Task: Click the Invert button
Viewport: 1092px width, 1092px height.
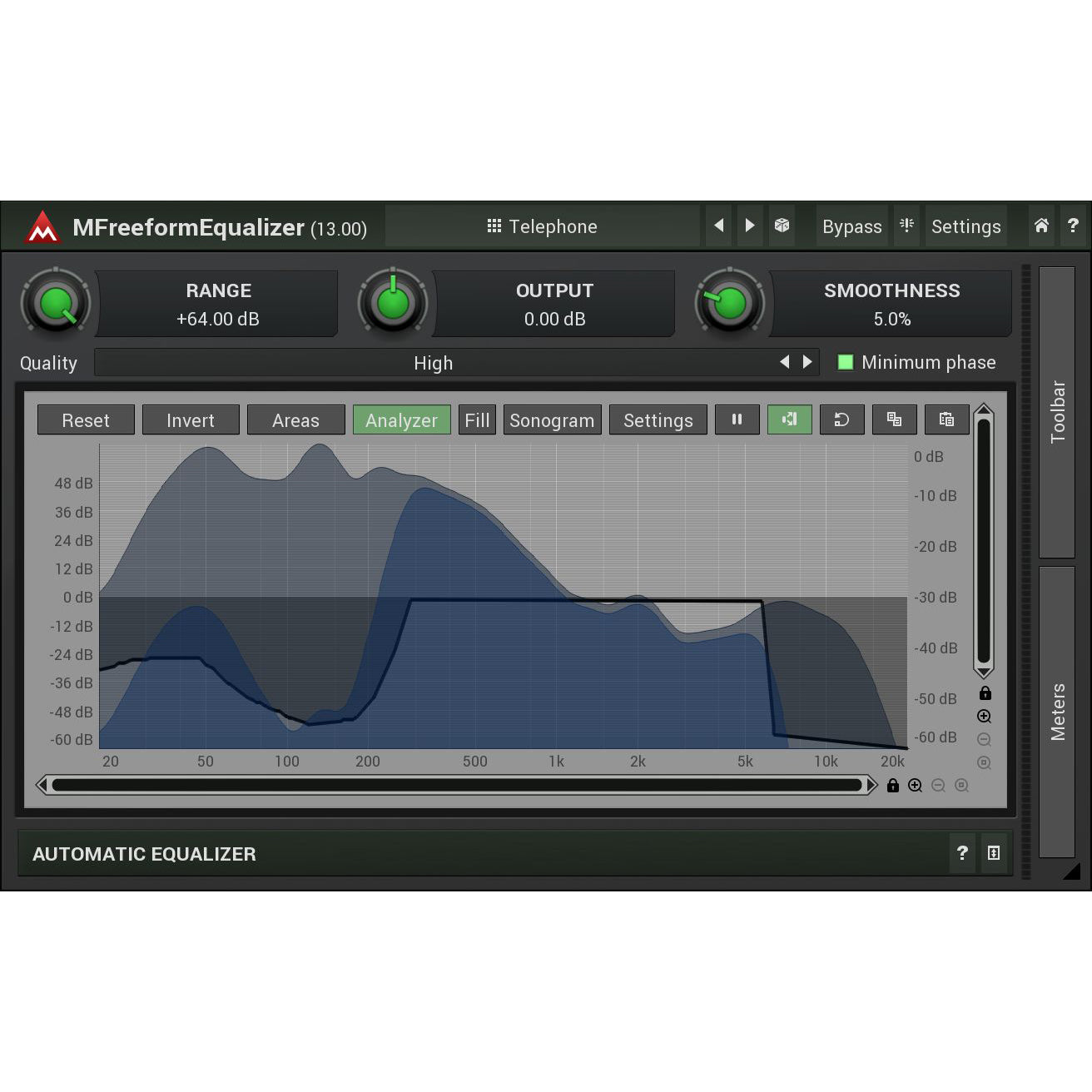Action: click(191, 420)
